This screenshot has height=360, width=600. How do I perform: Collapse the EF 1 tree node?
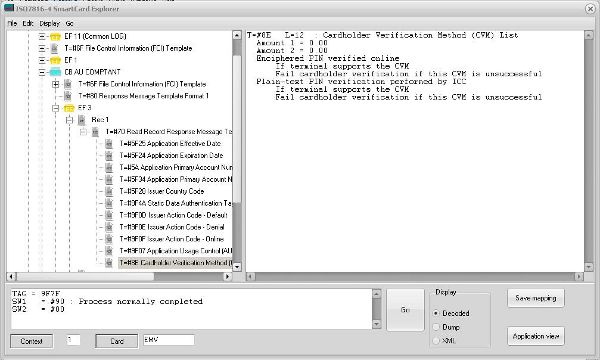(x=42, y=60)
